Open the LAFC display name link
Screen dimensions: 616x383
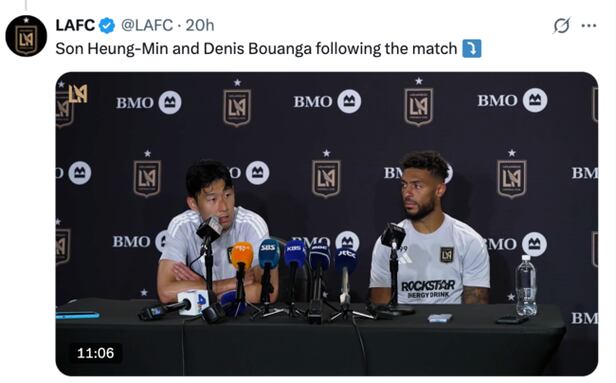pyautogui.click(x=75, y=26)
